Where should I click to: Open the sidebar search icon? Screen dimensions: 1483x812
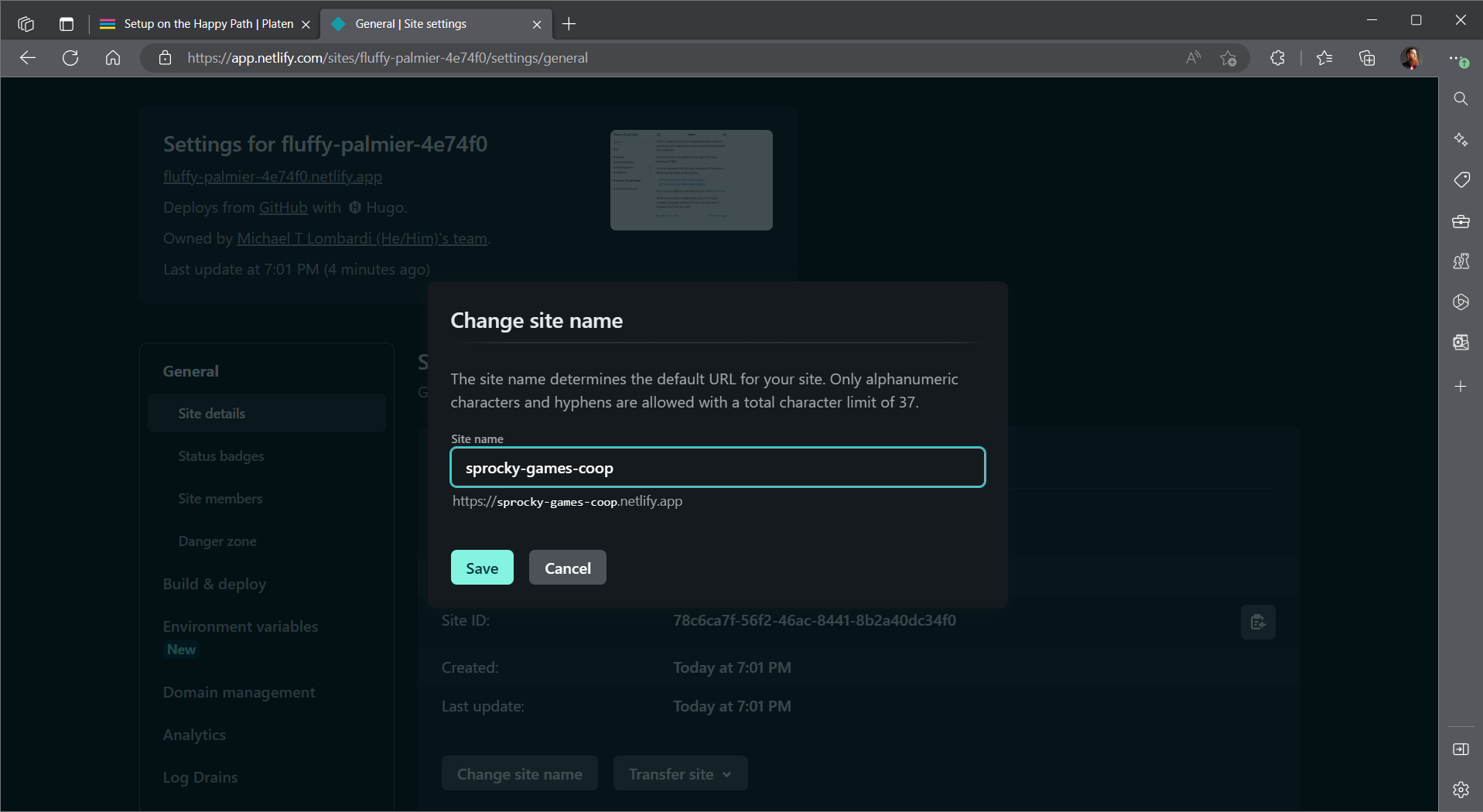(1460, 99)
